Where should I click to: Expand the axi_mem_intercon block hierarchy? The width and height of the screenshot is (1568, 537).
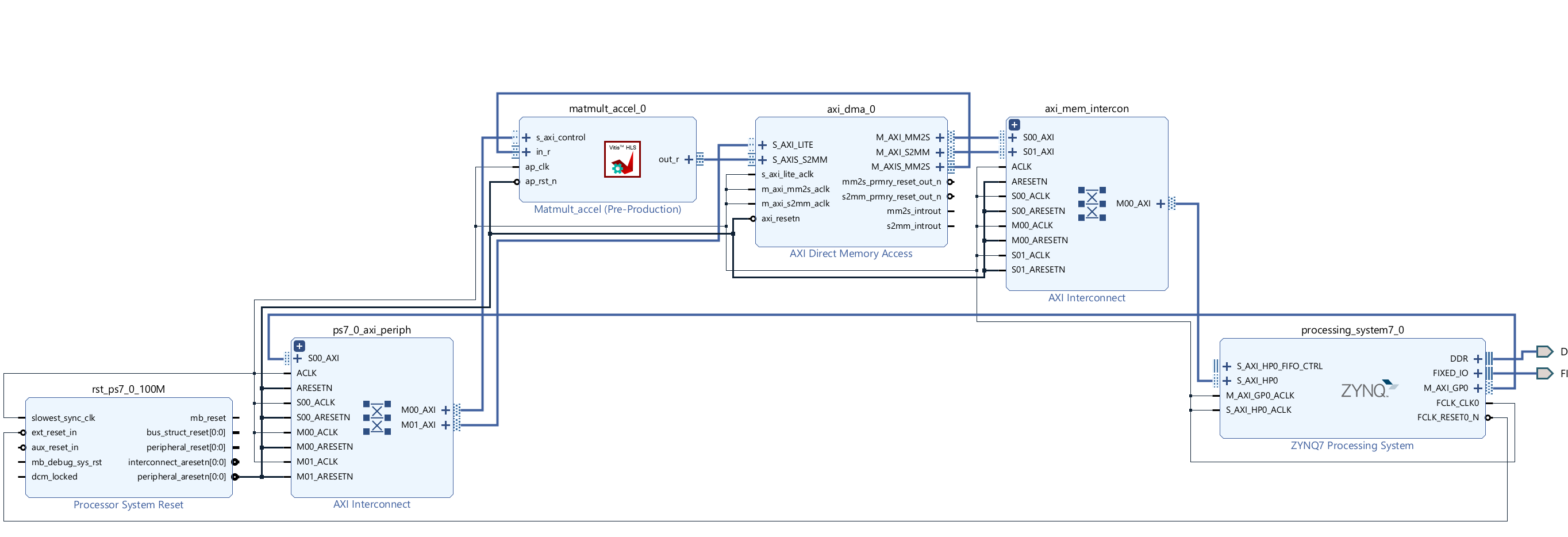[1014, 125]
